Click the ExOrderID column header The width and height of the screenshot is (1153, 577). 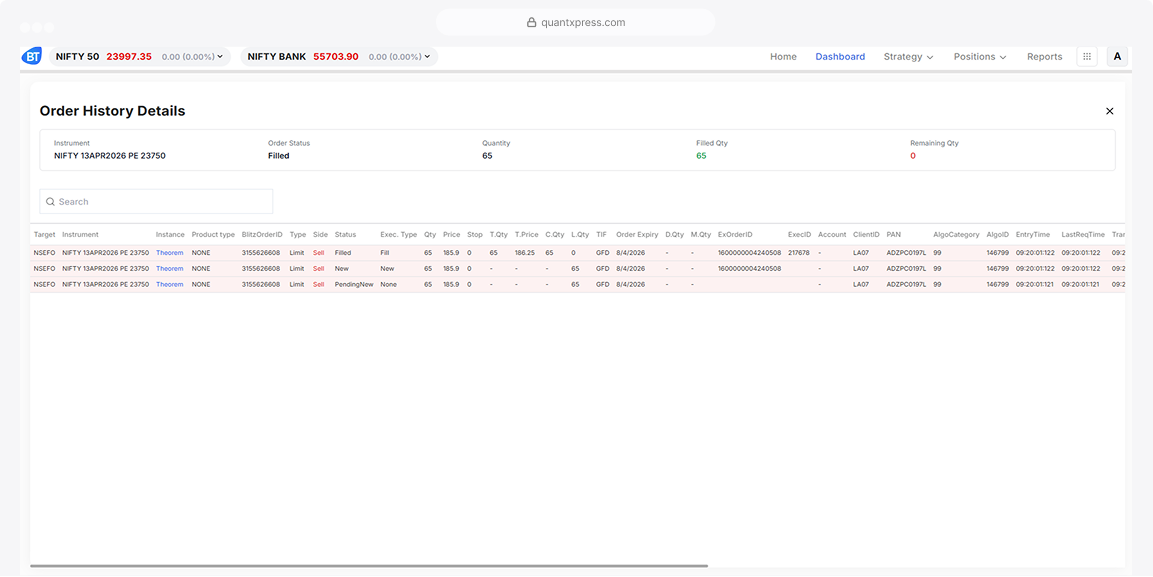coord(735,235)
